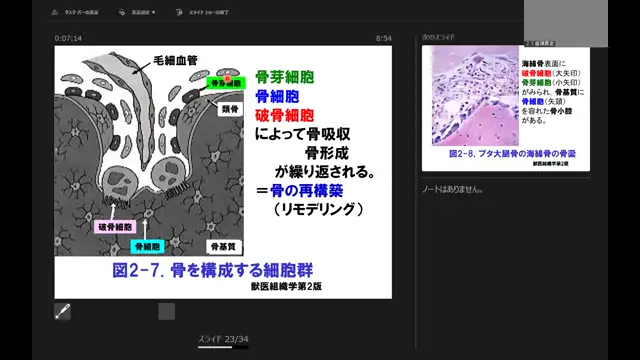Viewport: 640px width, 360px height.
Task: Click the taskbar display icon in top bar
Action: pyautogui.click(x=55, y=12)
